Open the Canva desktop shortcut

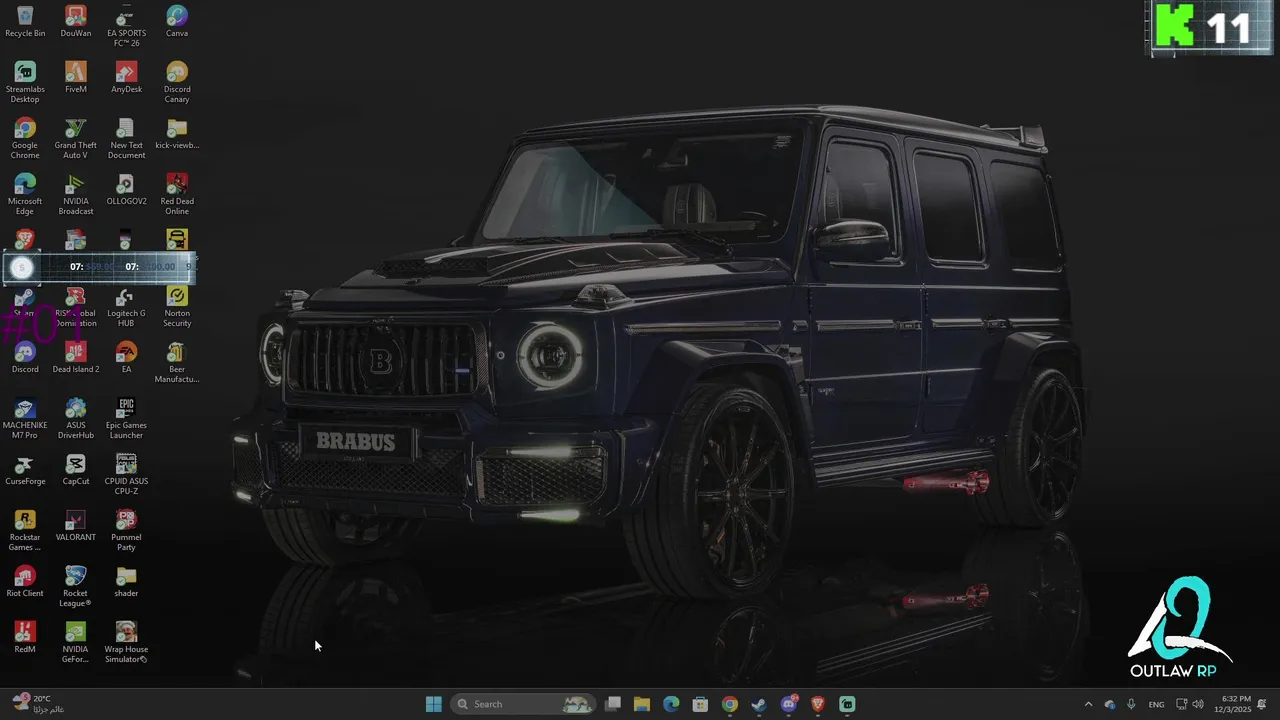177,22
